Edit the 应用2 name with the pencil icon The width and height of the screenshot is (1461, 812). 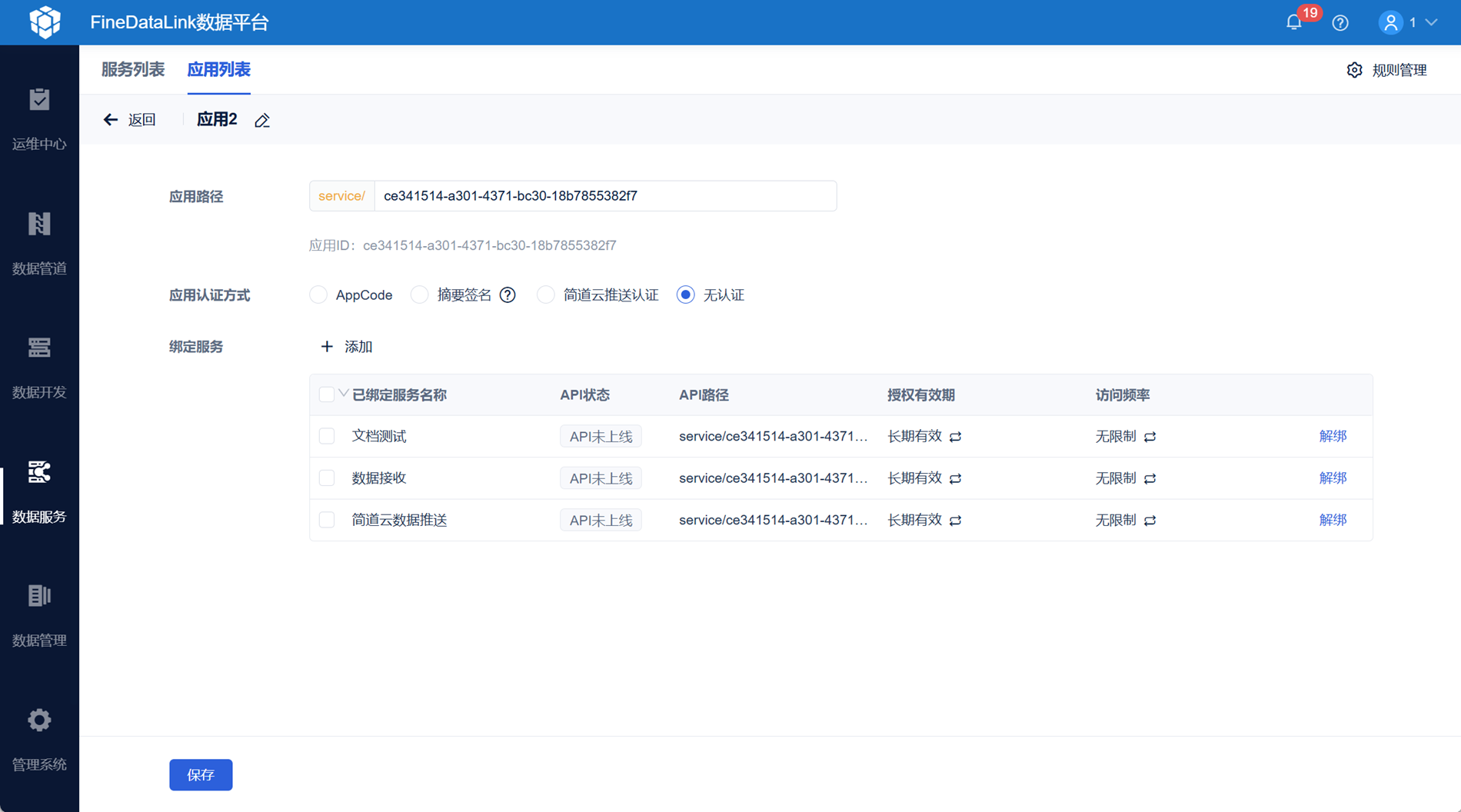pyautogui.click(x=262, y=120)
